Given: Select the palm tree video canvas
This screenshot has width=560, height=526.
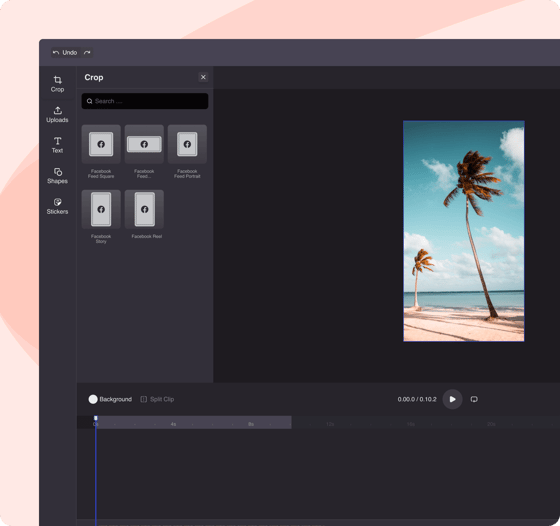Looking at the screenshot, I should [464, 231].
